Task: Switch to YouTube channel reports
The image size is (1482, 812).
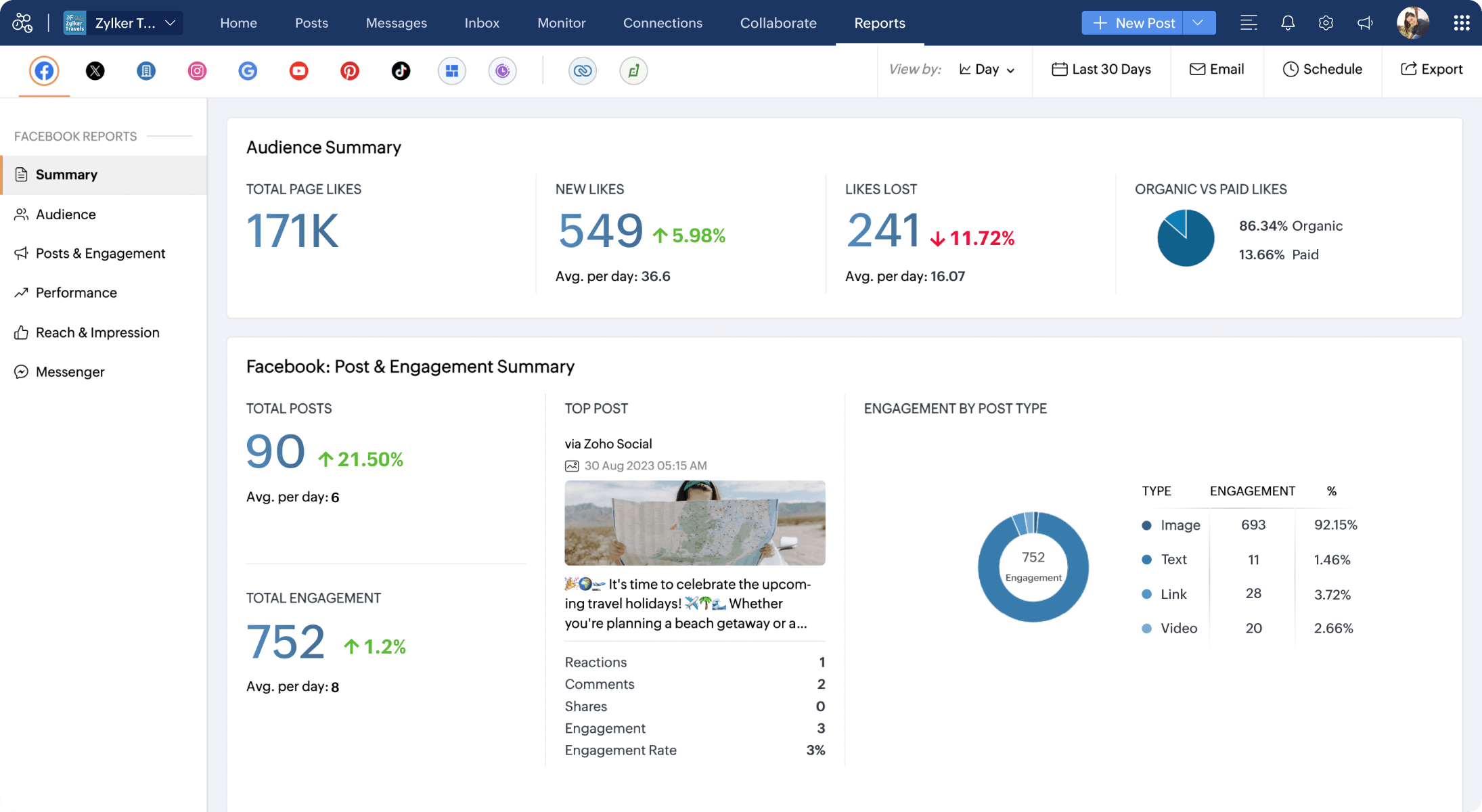Action: click(x=298, y=70)
